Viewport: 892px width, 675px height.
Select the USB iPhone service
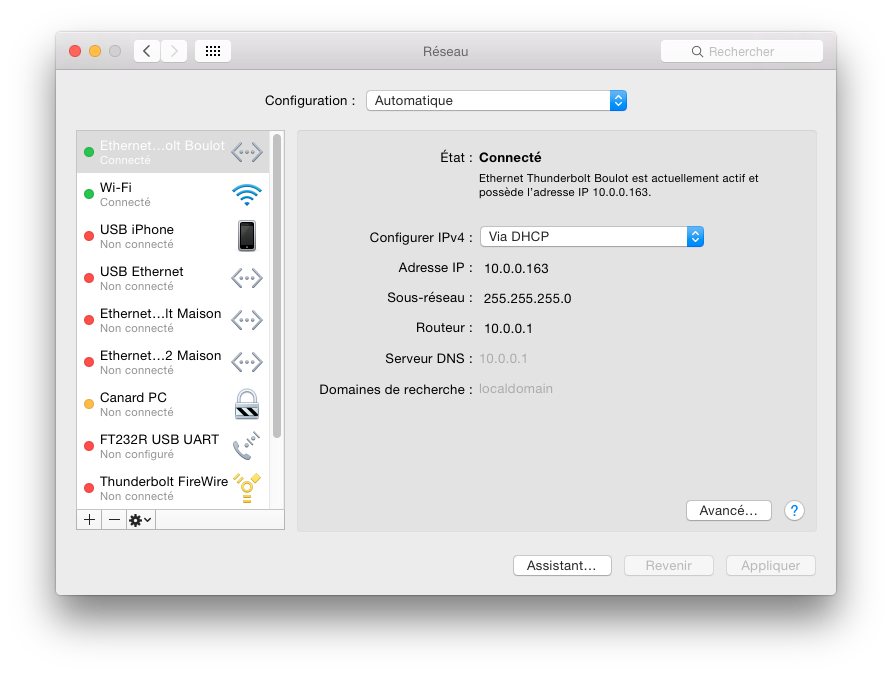pos(173,236)
